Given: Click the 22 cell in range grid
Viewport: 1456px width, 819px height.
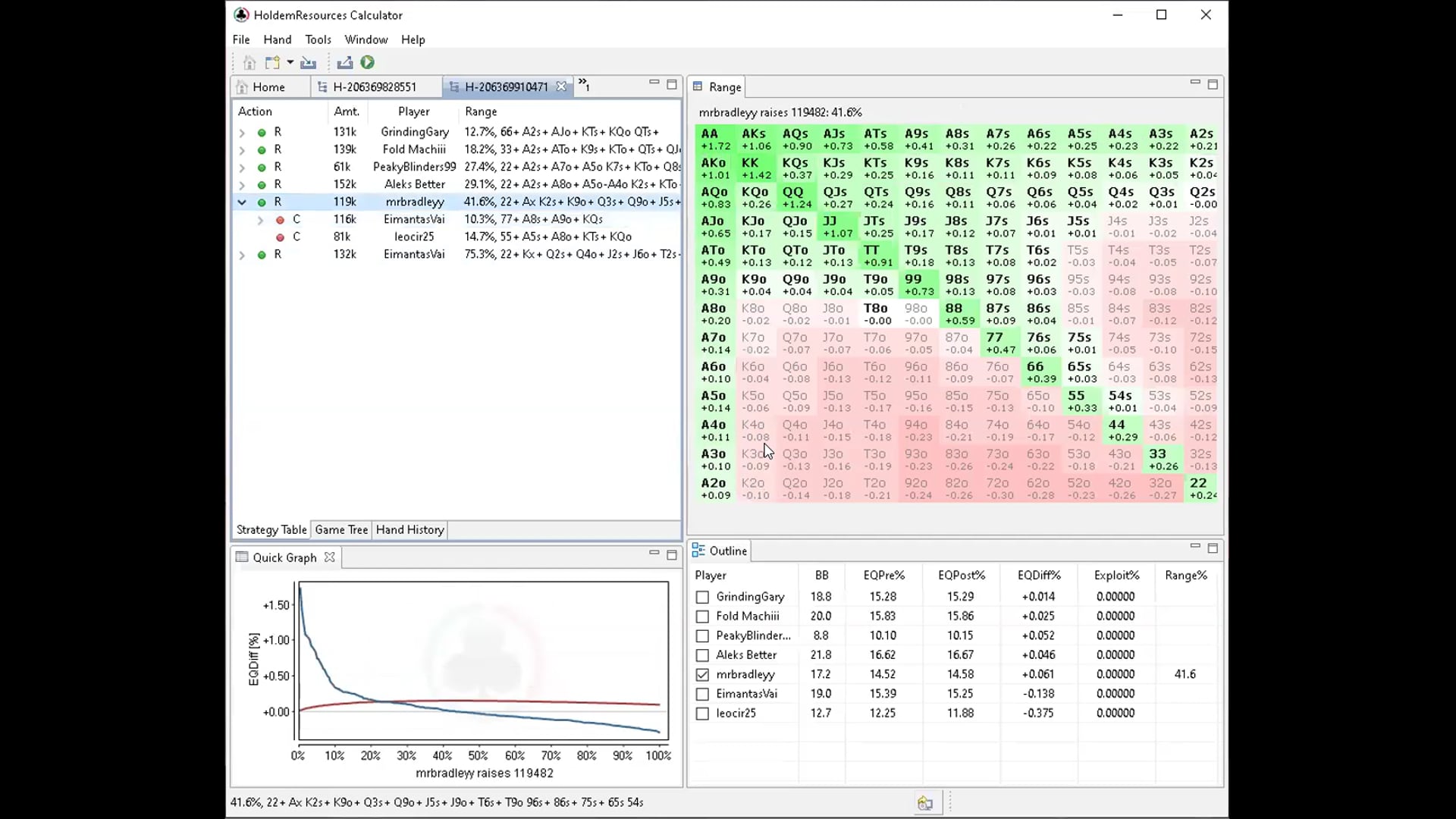Looking at the screenshot, I should [x=1203, y=489].
